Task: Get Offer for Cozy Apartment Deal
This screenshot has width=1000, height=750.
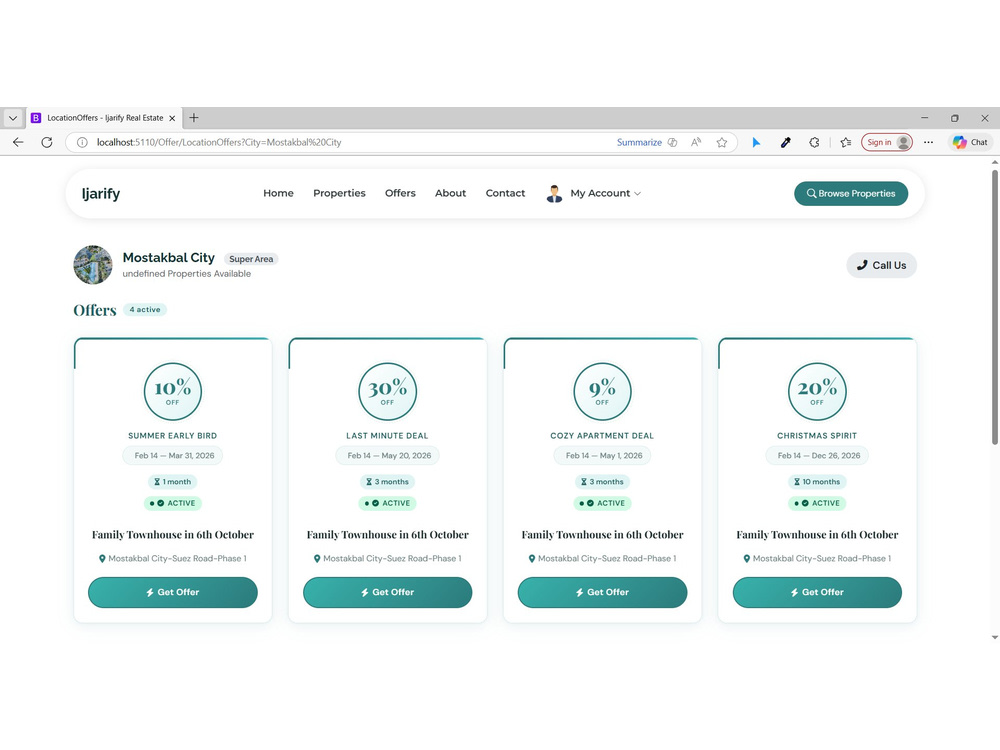Action: [x=603, y=592]
